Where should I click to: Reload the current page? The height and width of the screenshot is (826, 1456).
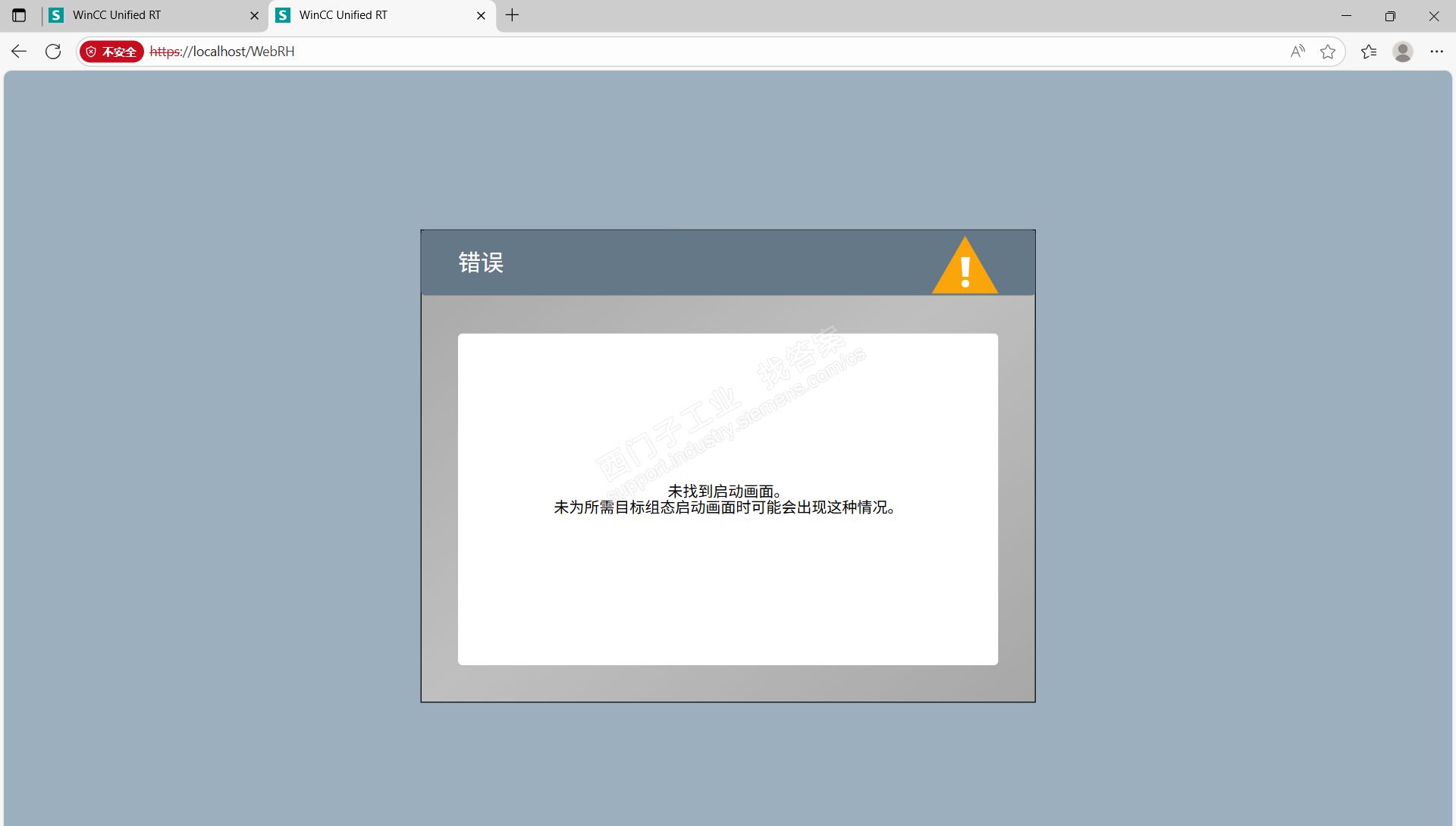point(53,52)
